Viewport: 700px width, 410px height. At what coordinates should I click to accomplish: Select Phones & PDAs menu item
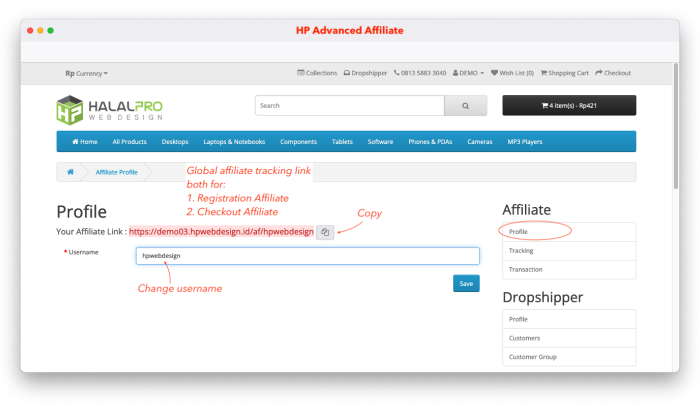click(430, 142)
